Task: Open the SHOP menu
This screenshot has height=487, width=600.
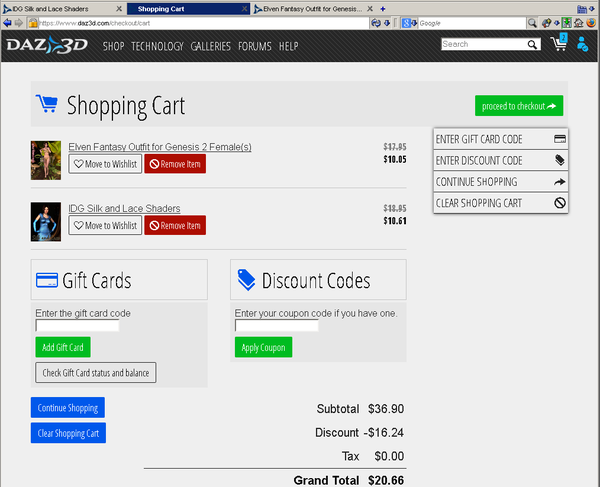Action: (x=113, y=46)
